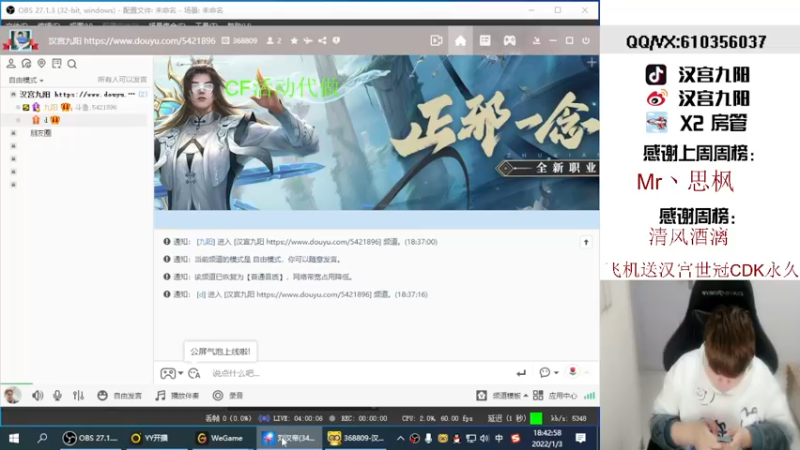Open the game controller chat dropdown

tap(171, 373)
